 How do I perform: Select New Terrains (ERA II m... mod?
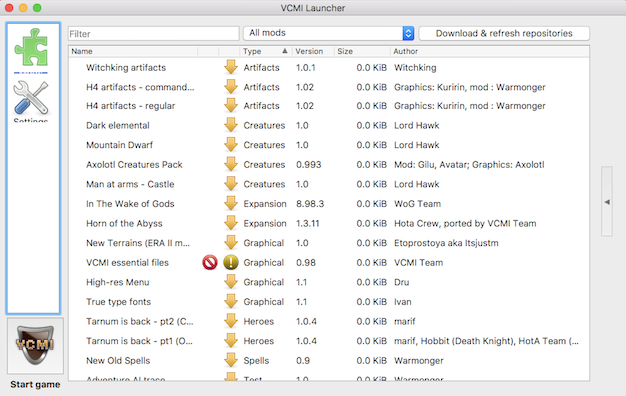(329, 243)
